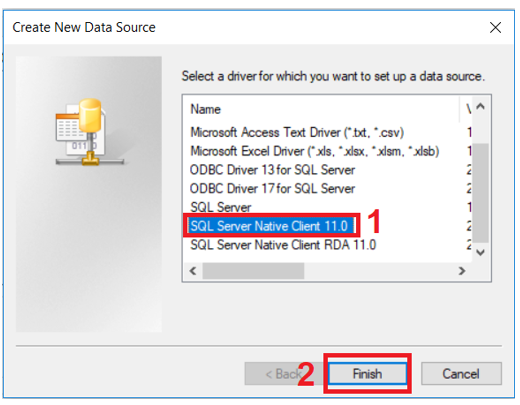Select SQL Server Native Client RDA 11.0
The width and height of the screenshot is (520, 405).
[283, 245]
